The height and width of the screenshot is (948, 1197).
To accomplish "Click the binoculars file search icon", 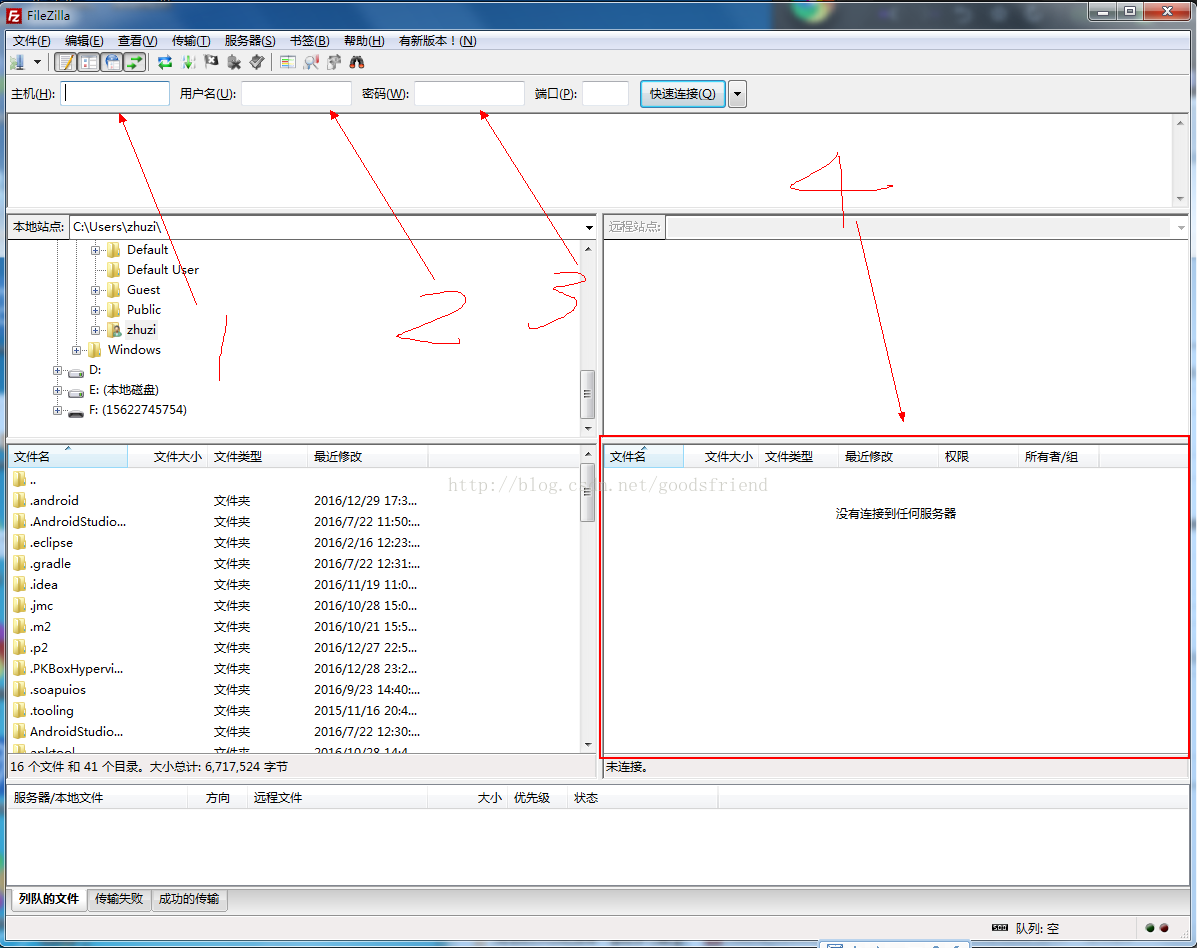I will [357, 63].
